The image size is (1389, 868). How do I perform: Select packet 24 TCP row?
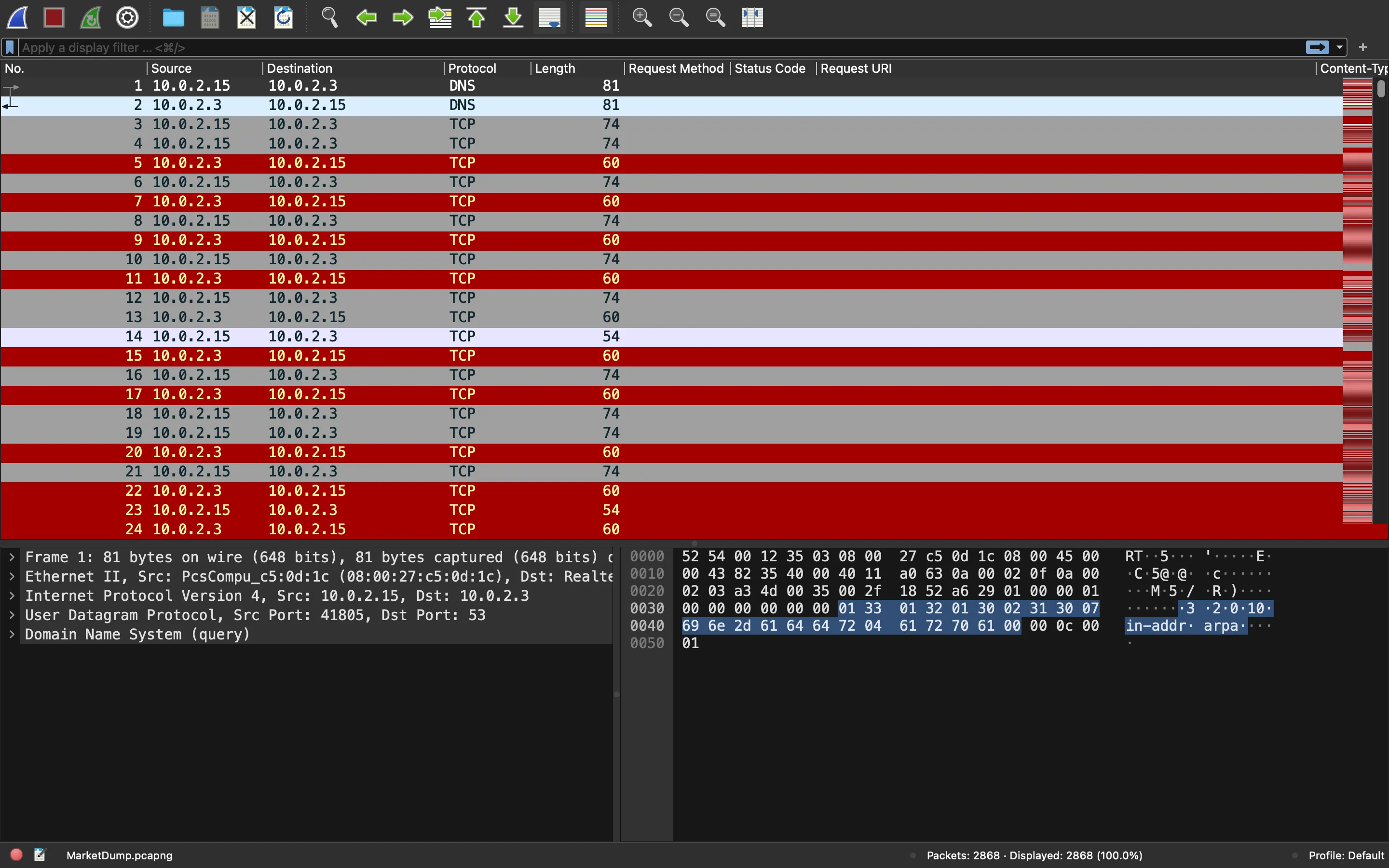click(671, 529)
